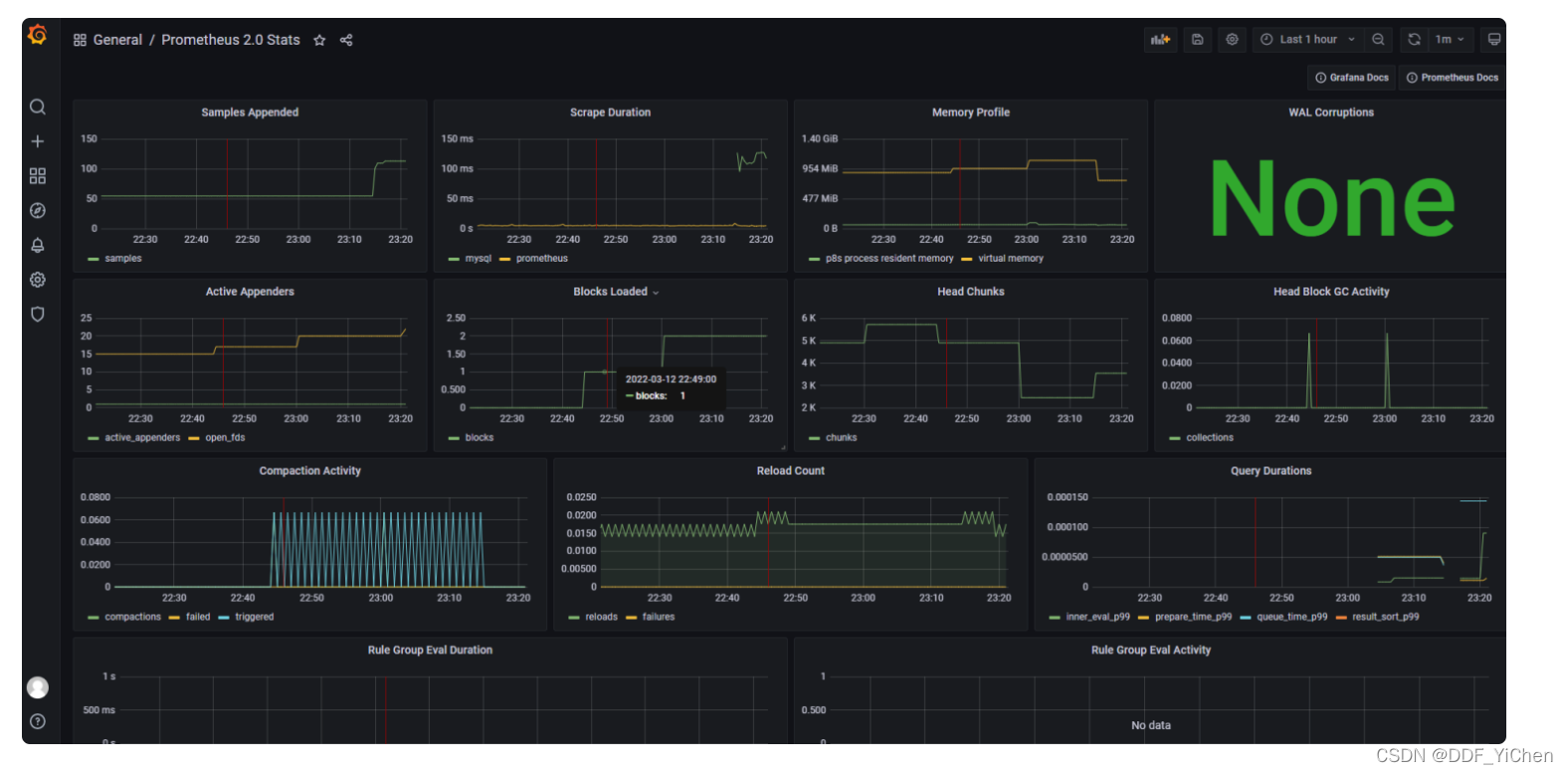Click the Prometheus 2.0 Stats breadcrumb title

point(231,40)
